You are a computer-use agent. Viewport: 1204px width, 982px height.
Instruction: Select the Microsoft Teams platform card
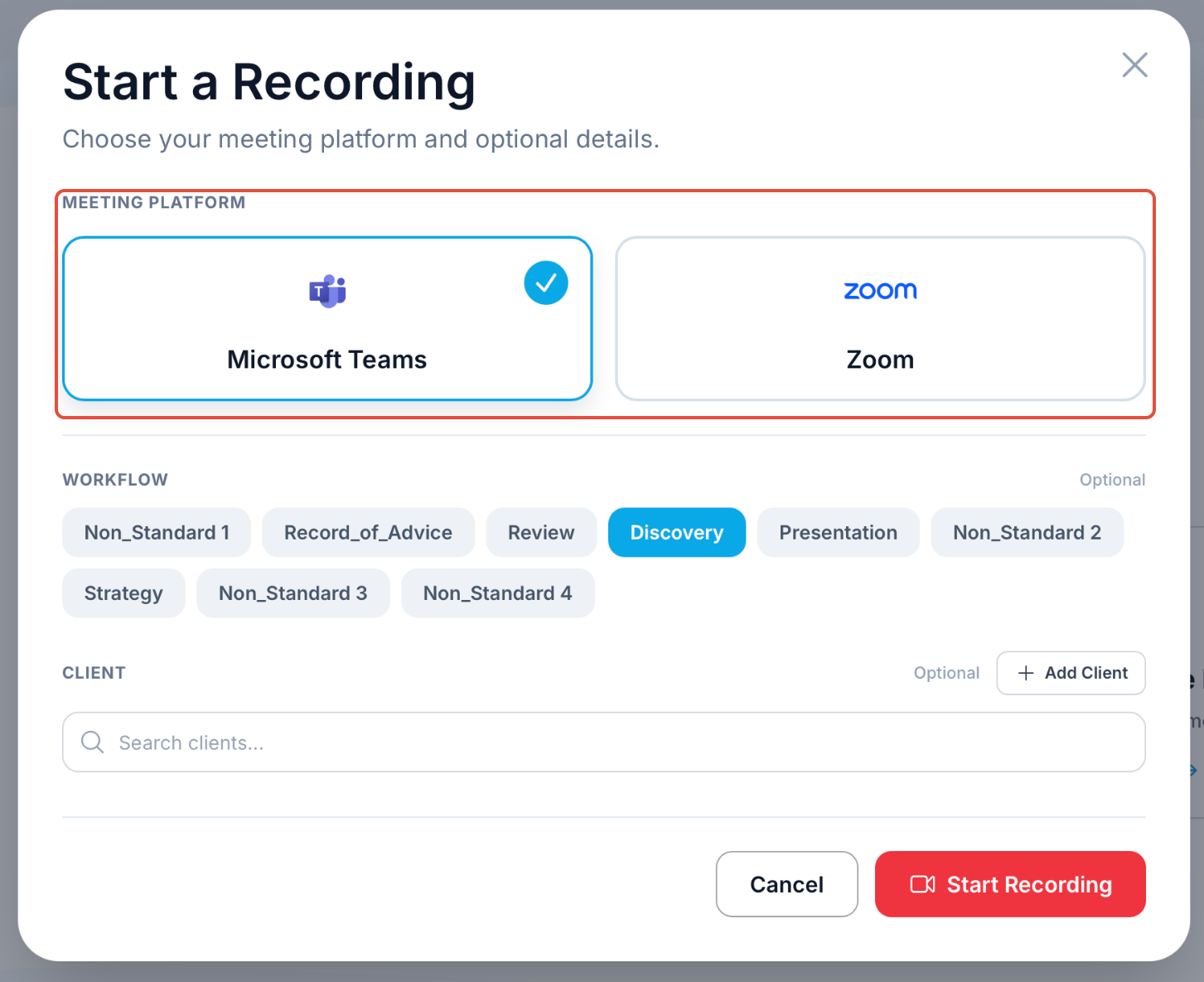(x=327, y=319)
